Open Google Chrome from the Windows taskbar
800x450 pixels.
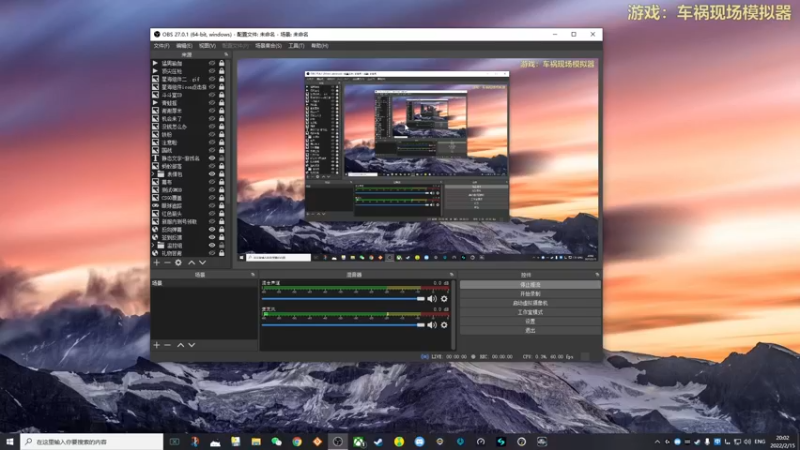297,441
